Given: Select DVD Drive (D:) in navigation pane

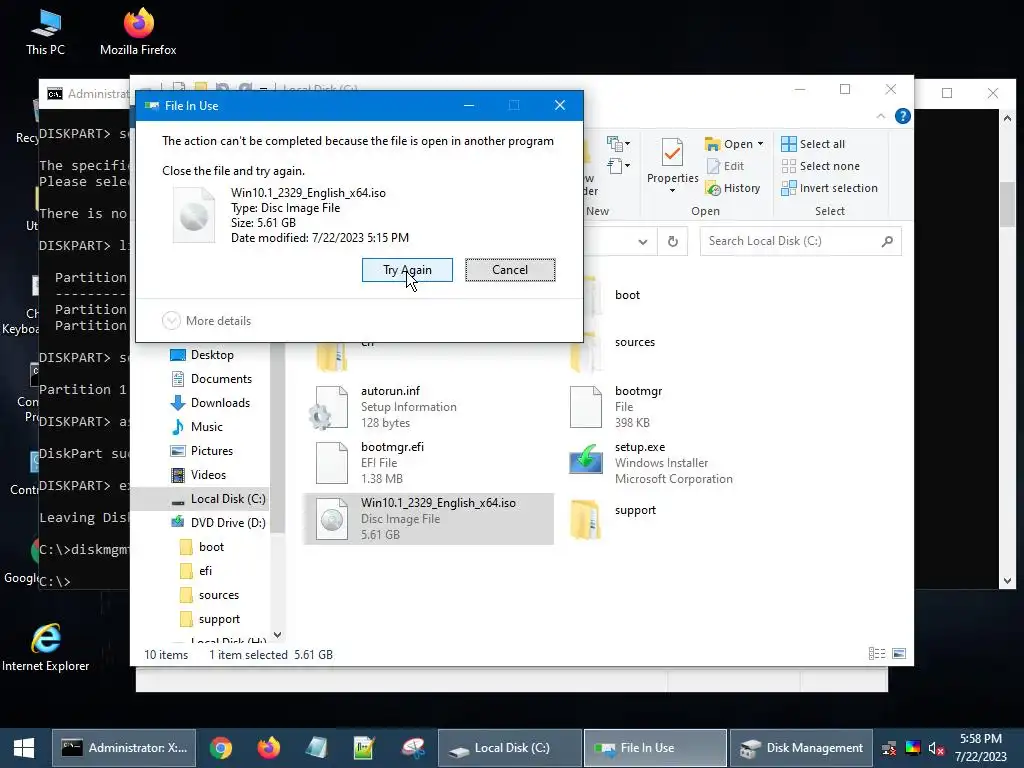Looking at the screenshot, I should (218, 522).
